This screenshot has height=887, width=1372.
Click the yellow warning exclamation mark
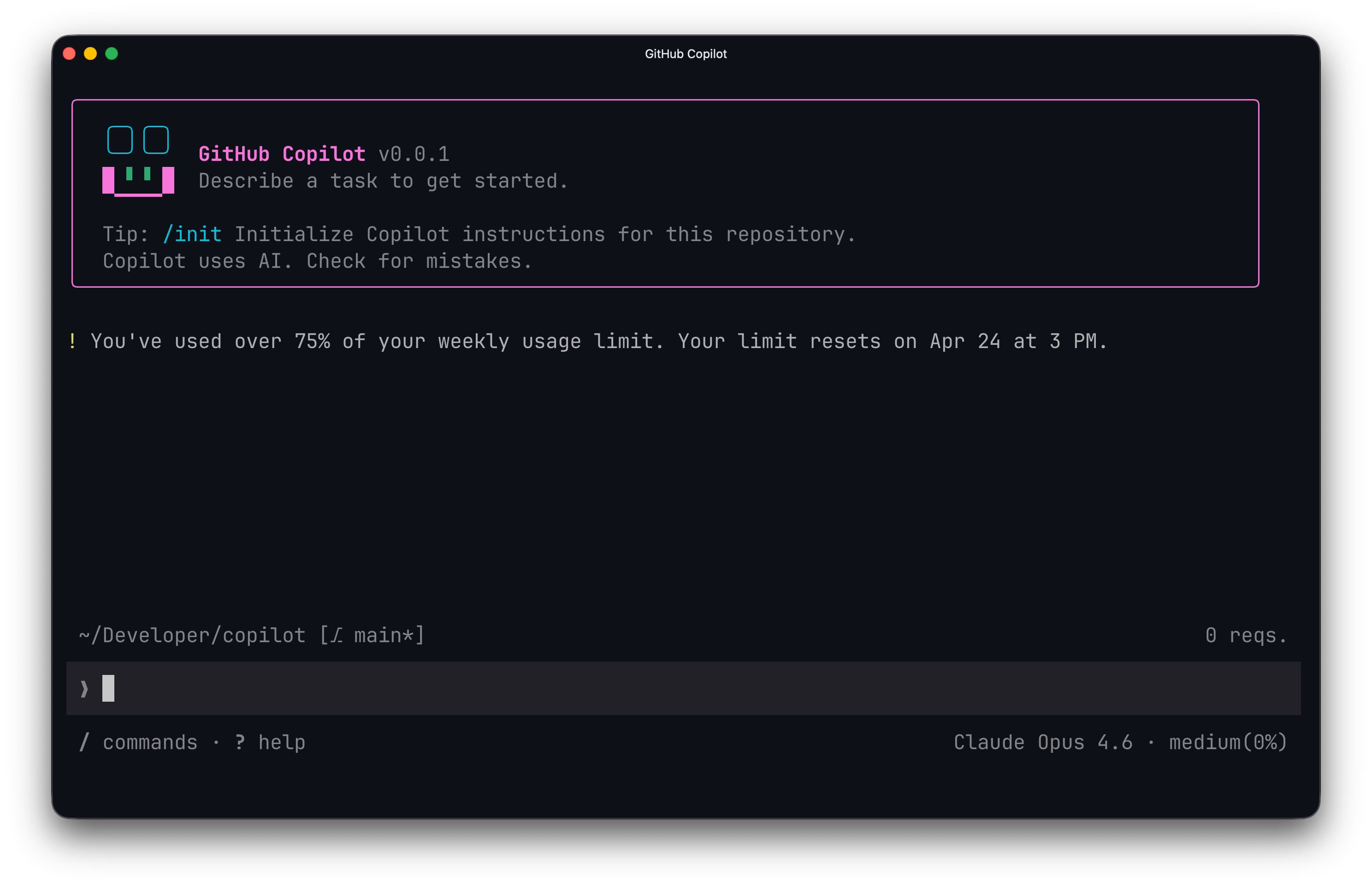coord(72,341)
